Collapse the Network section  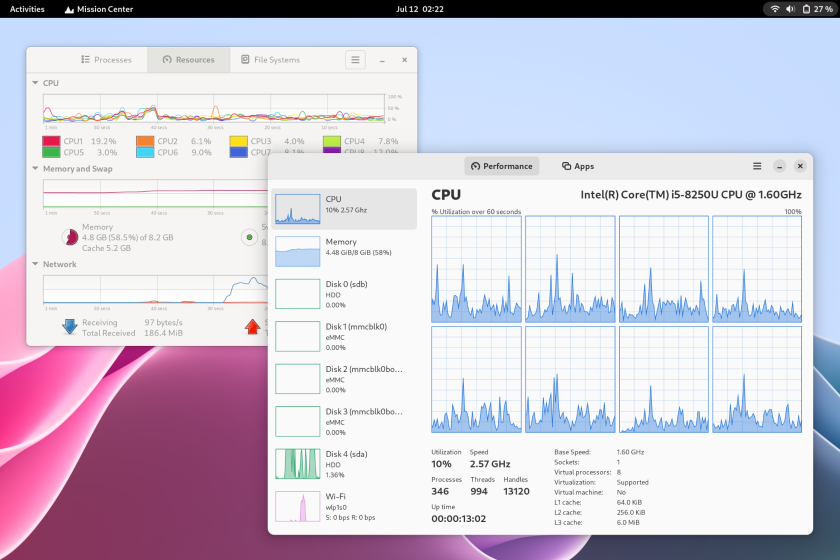36,264
